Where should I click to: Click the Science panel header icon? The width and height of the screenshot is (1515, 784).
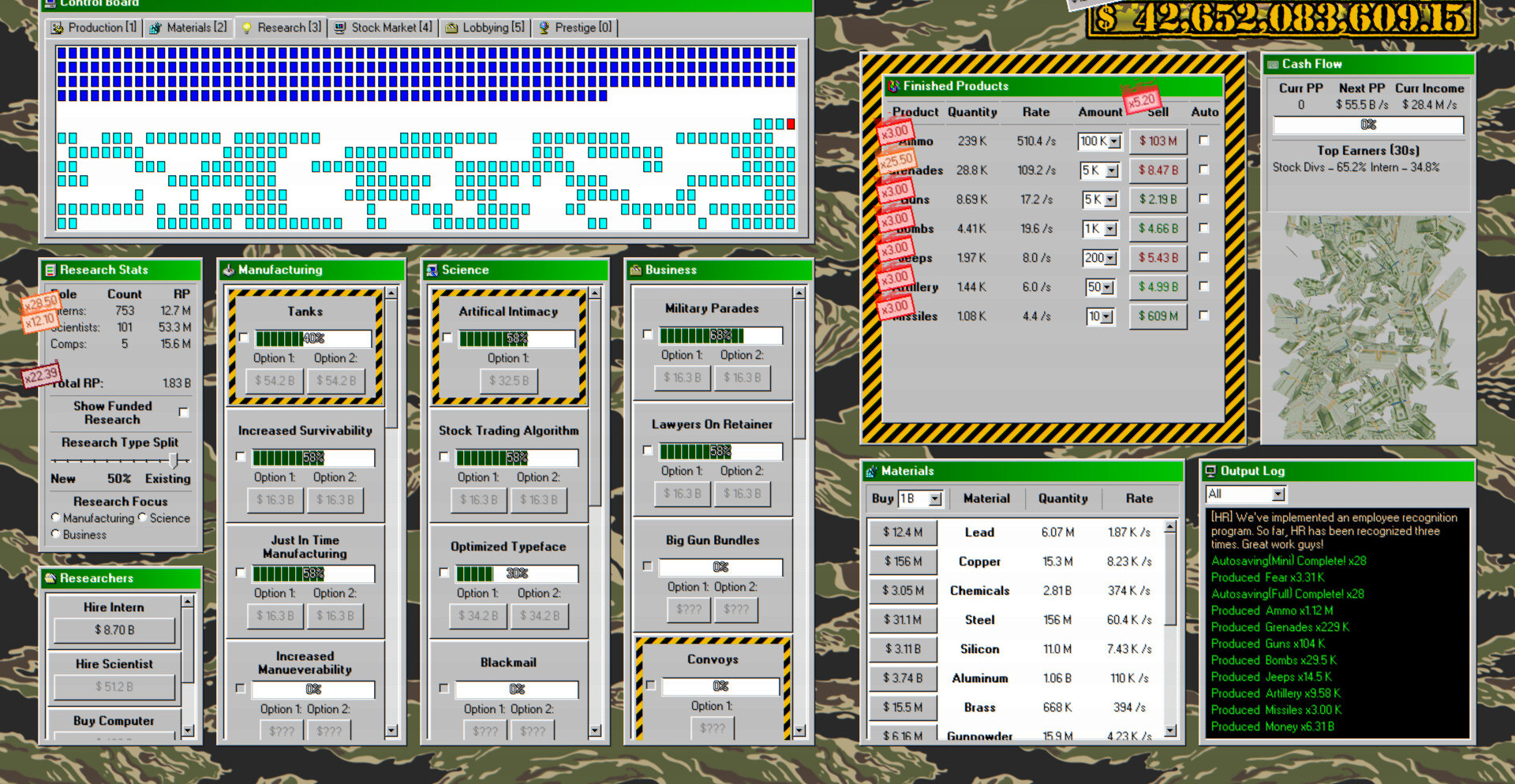point(432,271)
